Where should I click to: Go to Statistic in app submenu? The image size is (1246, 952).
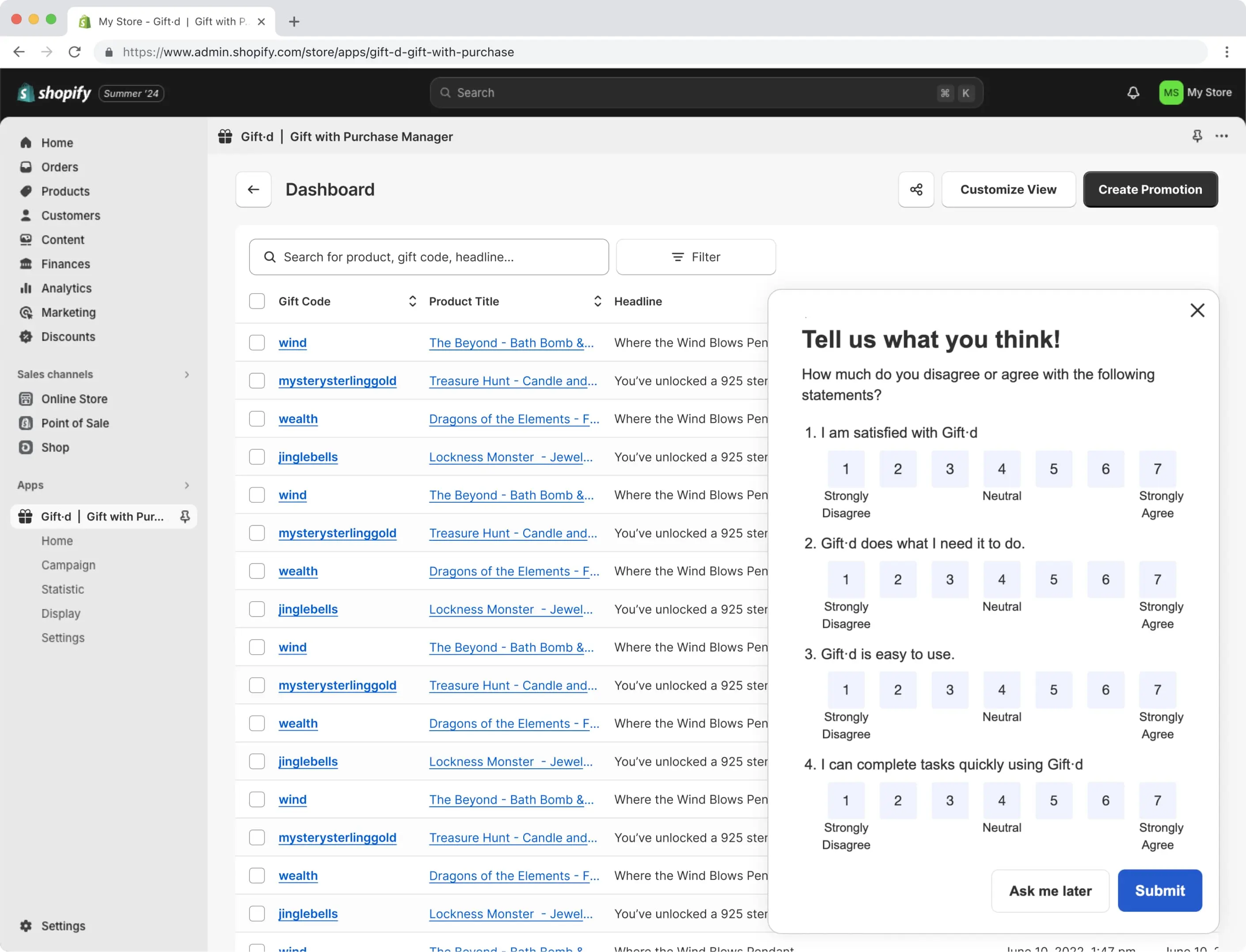pos(62,589)
